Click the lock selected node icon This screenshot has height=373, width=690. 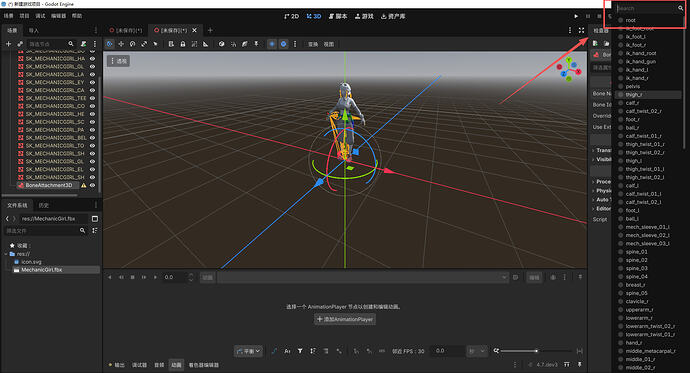pos(183,44)
